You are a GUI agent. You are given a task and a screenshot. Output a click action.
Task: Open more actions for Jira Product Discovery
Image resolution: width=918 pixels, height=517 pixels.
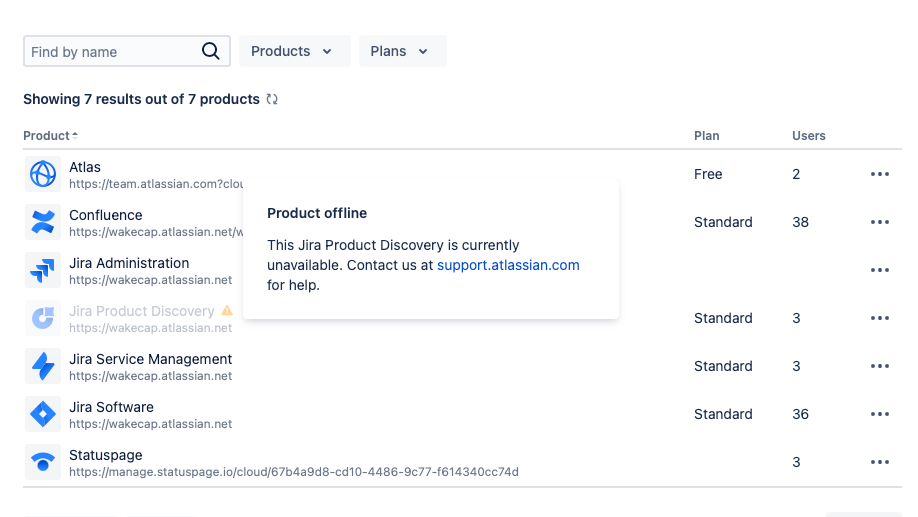pos(879,318)
